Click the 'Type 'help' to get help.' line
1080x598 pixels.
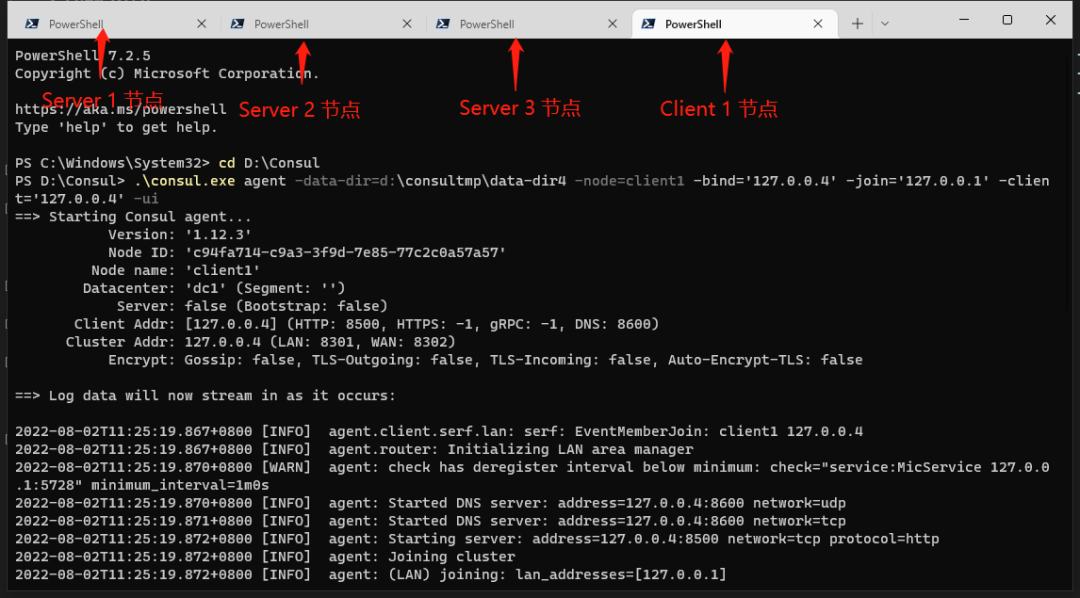pos(116,127)
